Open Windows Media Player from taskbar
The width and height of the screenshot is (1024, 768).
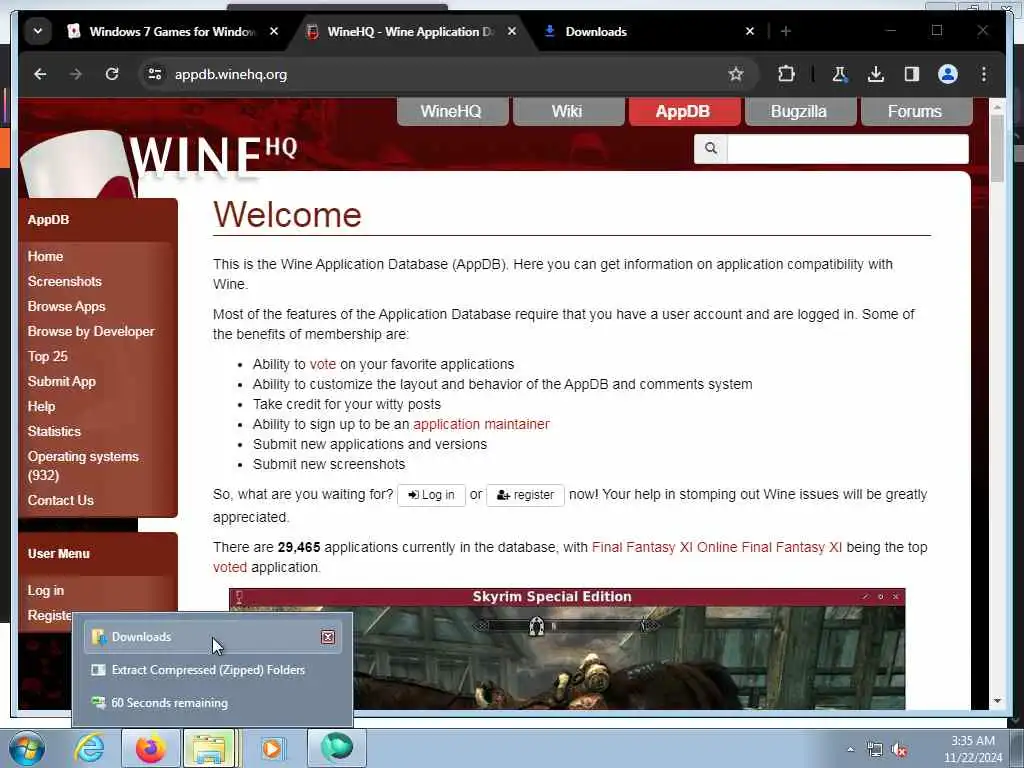point(272,748)
